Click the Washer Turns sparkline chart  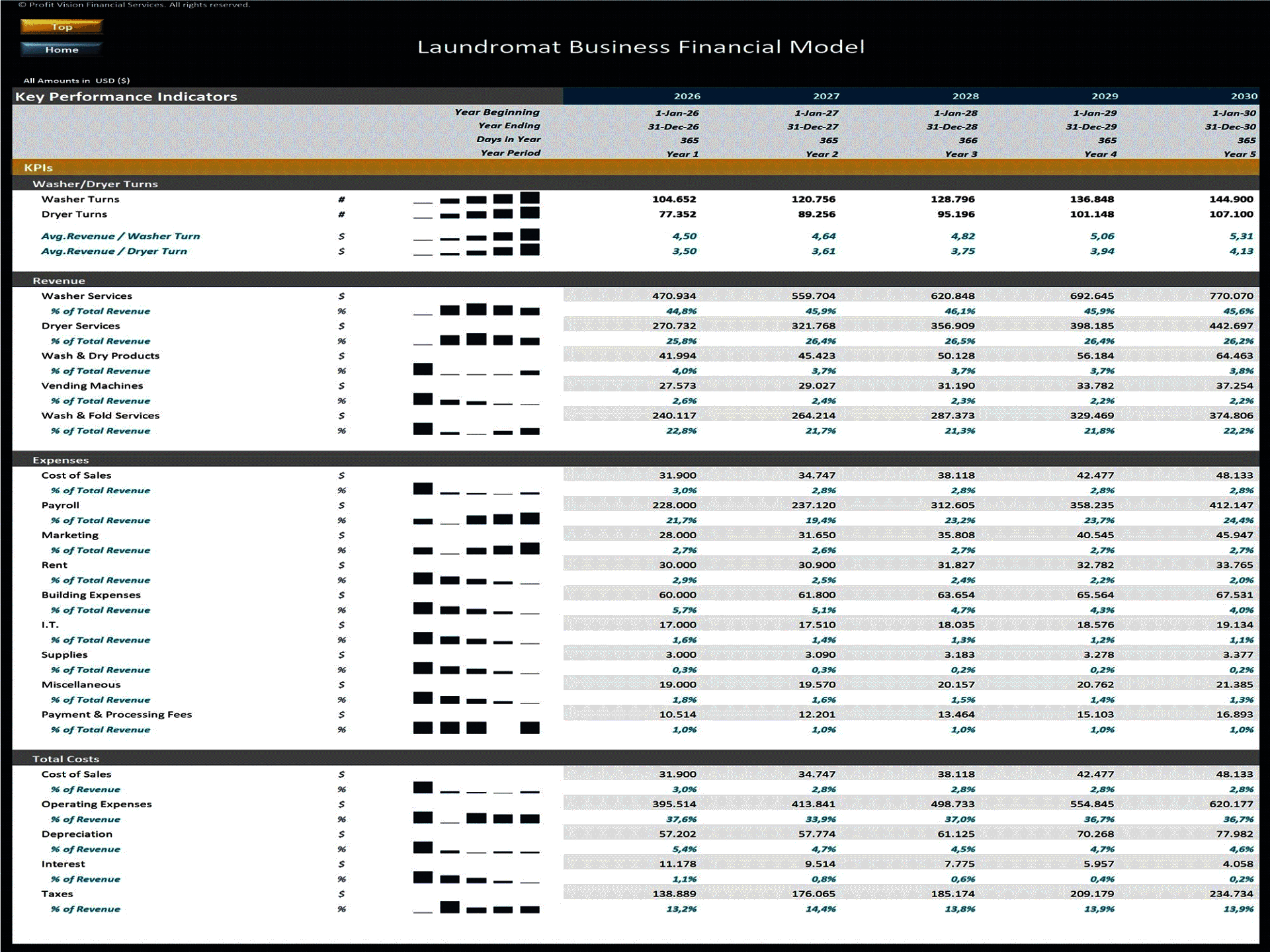[476, 198]
